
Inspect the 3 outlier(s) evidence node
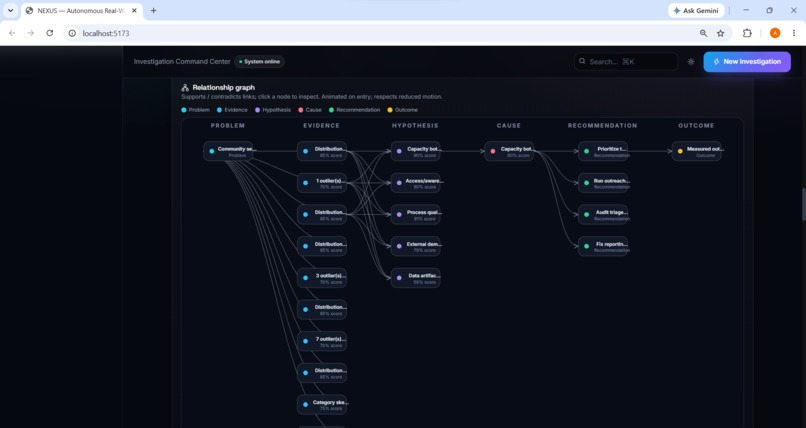322,278
